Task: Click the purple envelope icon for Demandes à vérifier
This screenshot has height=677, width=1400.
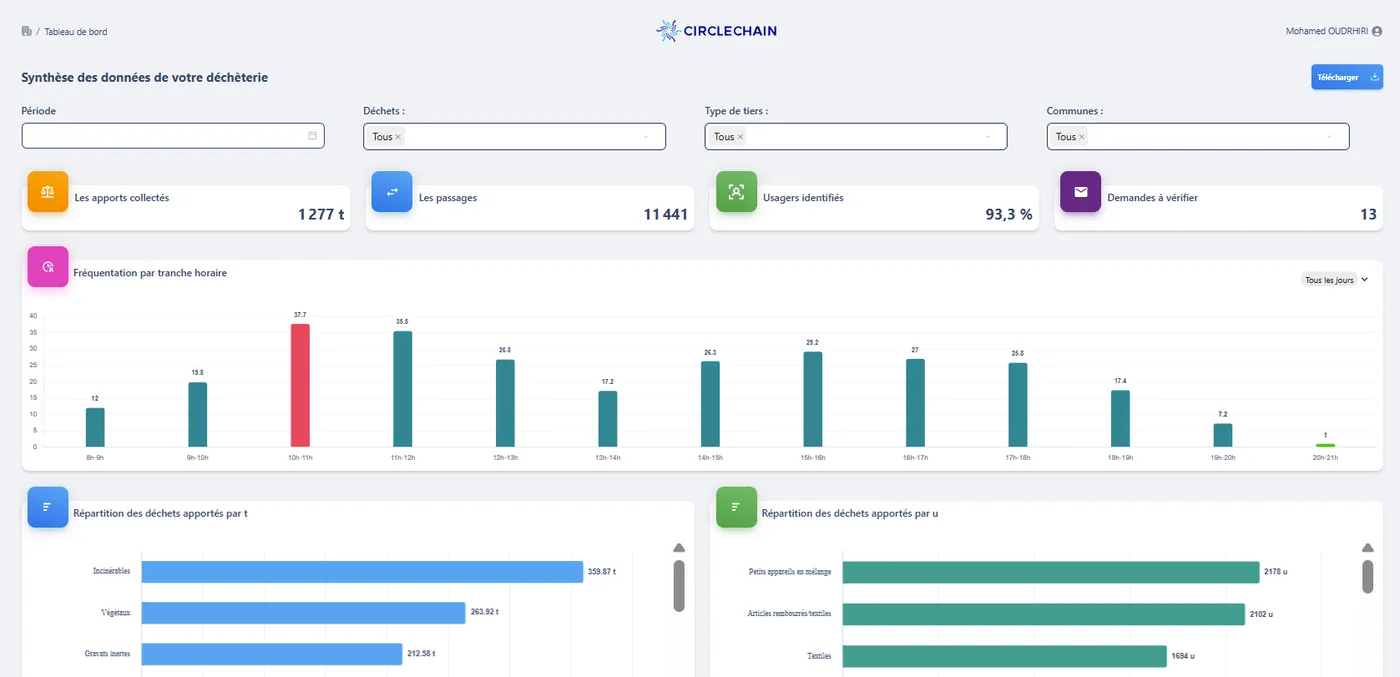Action: point(1080,191)
